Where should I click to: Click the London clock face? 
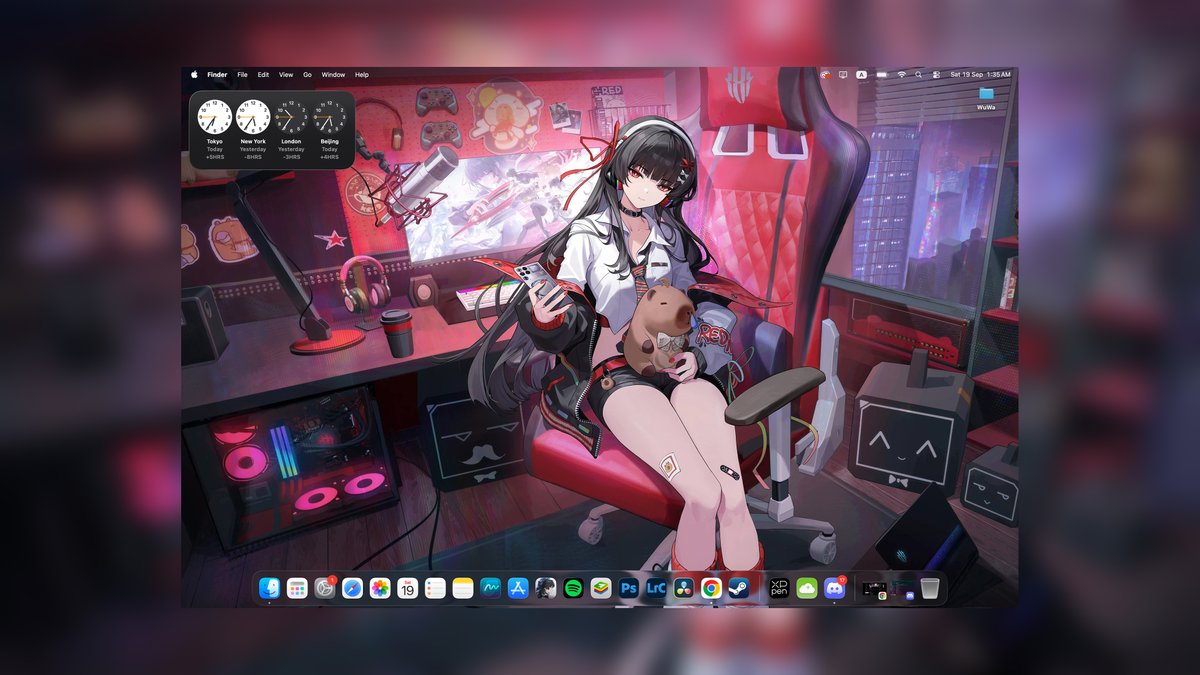pyautogui.click(x=291, y=117)
